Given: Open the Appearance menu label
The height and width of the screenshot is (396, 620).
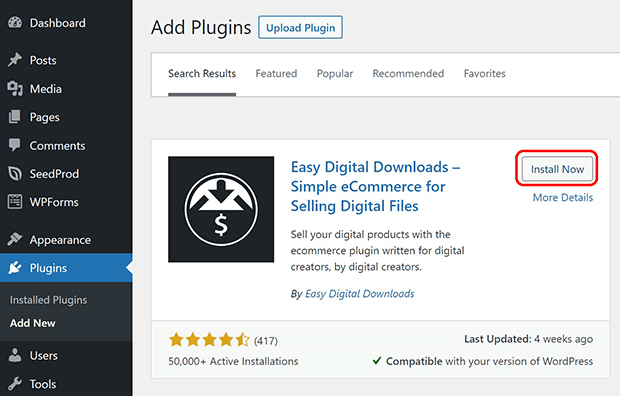Looking at the screenshot, I should point(60,240).
